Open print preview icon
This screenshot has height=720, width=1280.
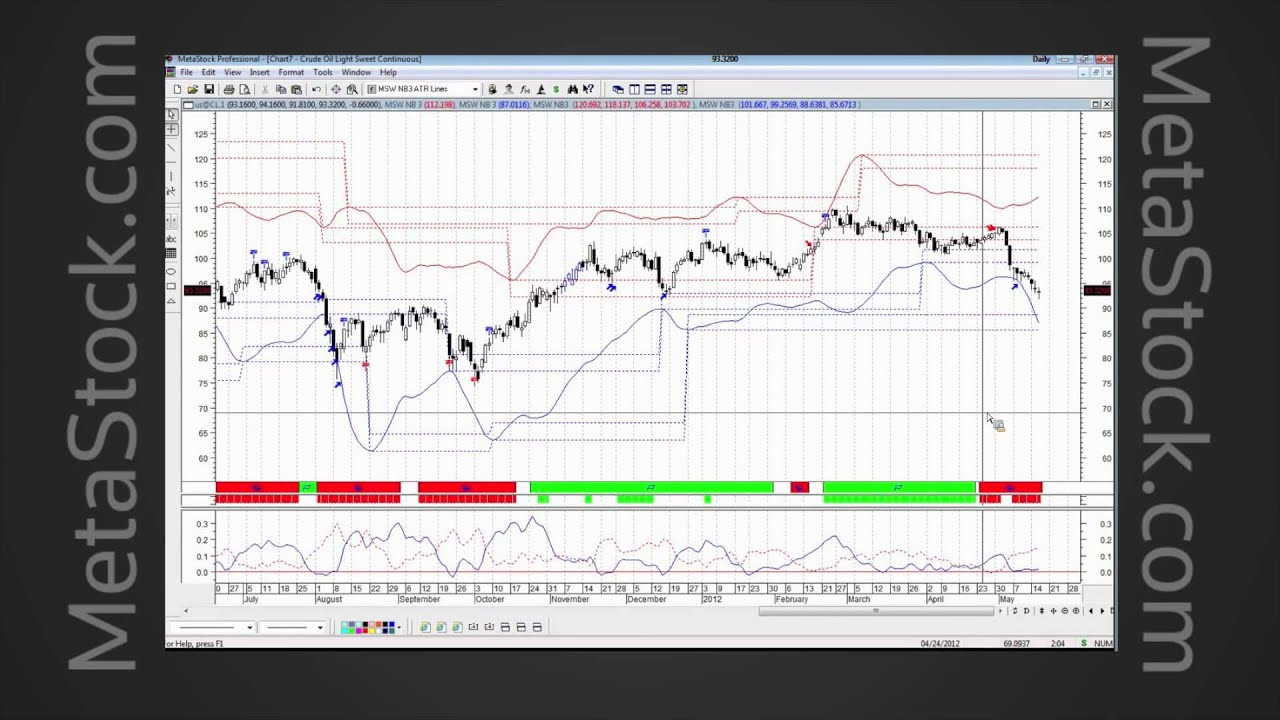point(245,89)
